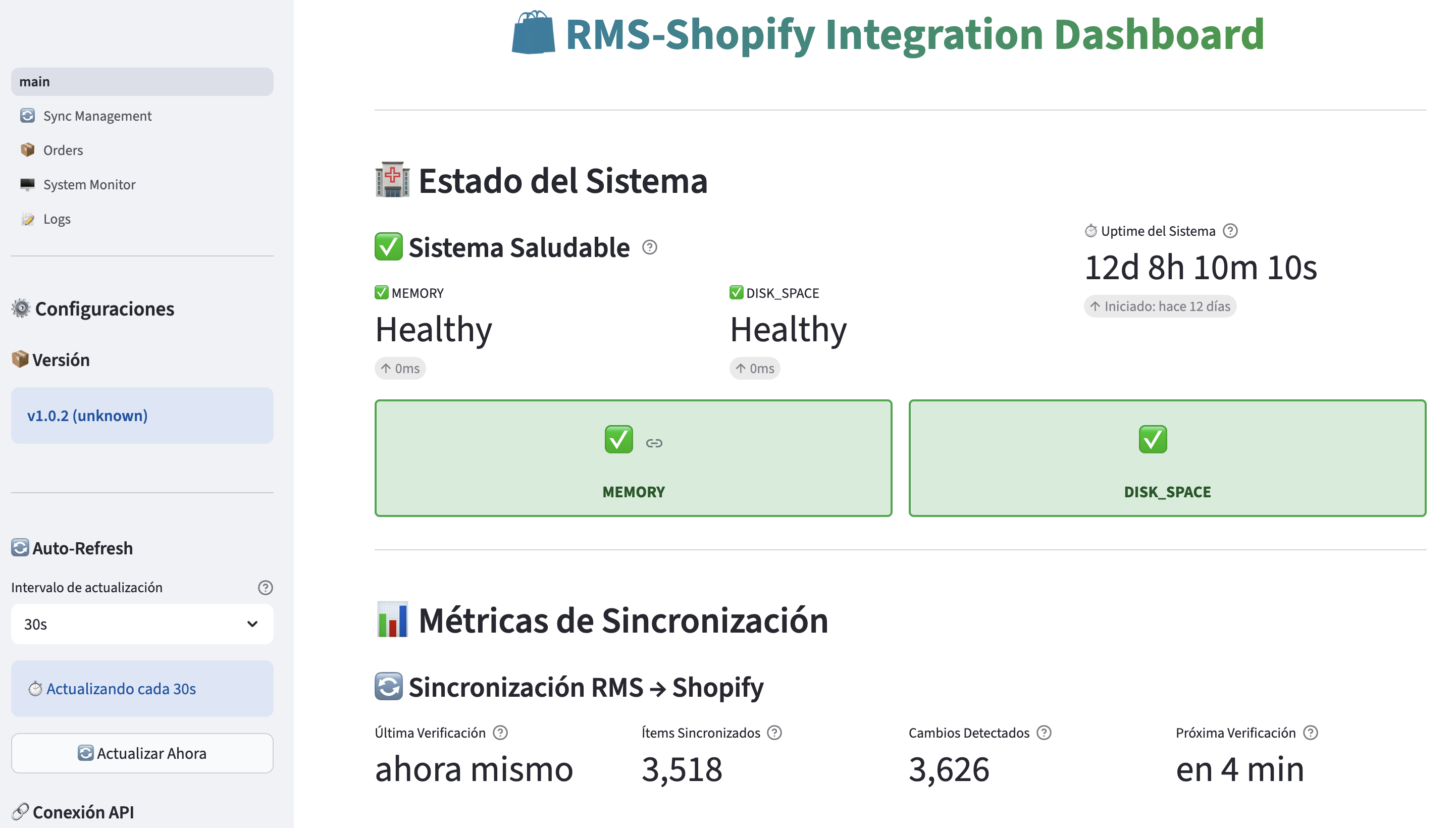Select System Monitor in the sidebar

[89, 184]
